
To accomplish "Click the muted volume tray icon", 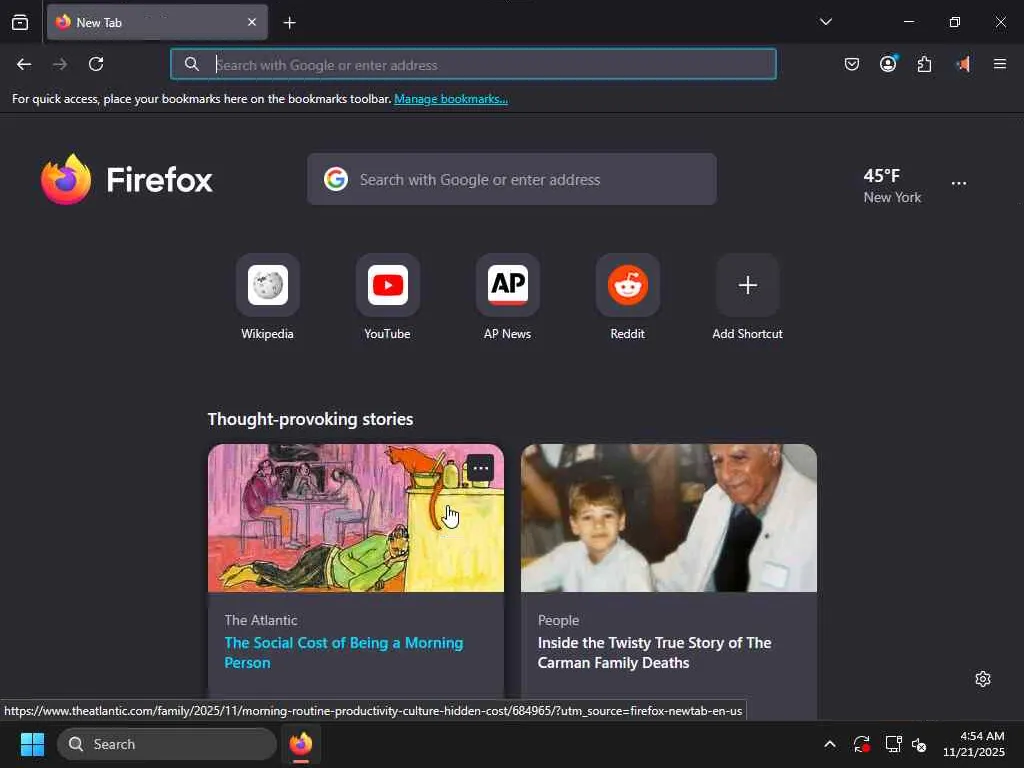I will (920, 744).
